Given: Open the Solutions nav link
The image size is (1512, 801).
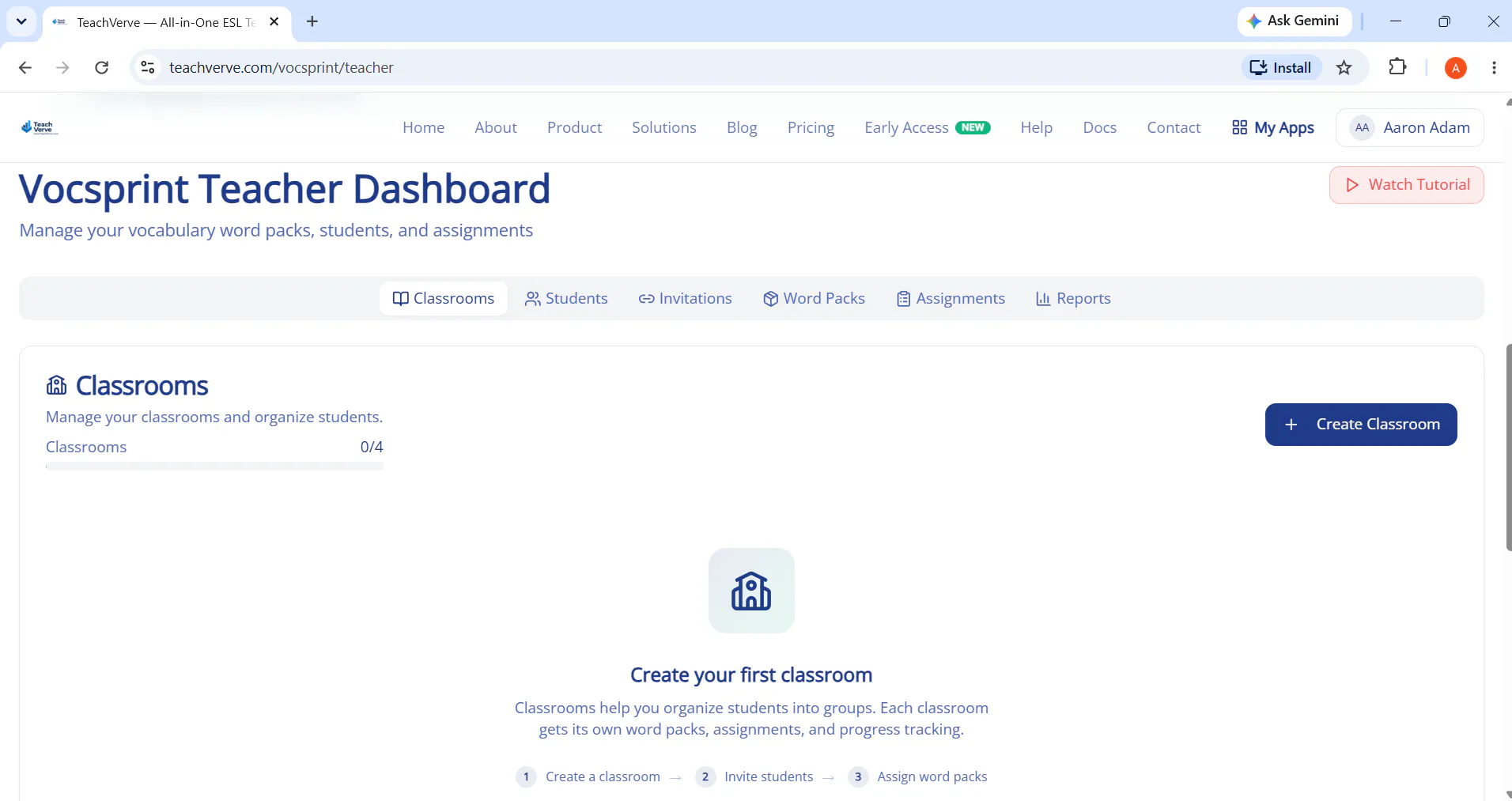Looking at the screenshot, I should (x=664, y=127).
